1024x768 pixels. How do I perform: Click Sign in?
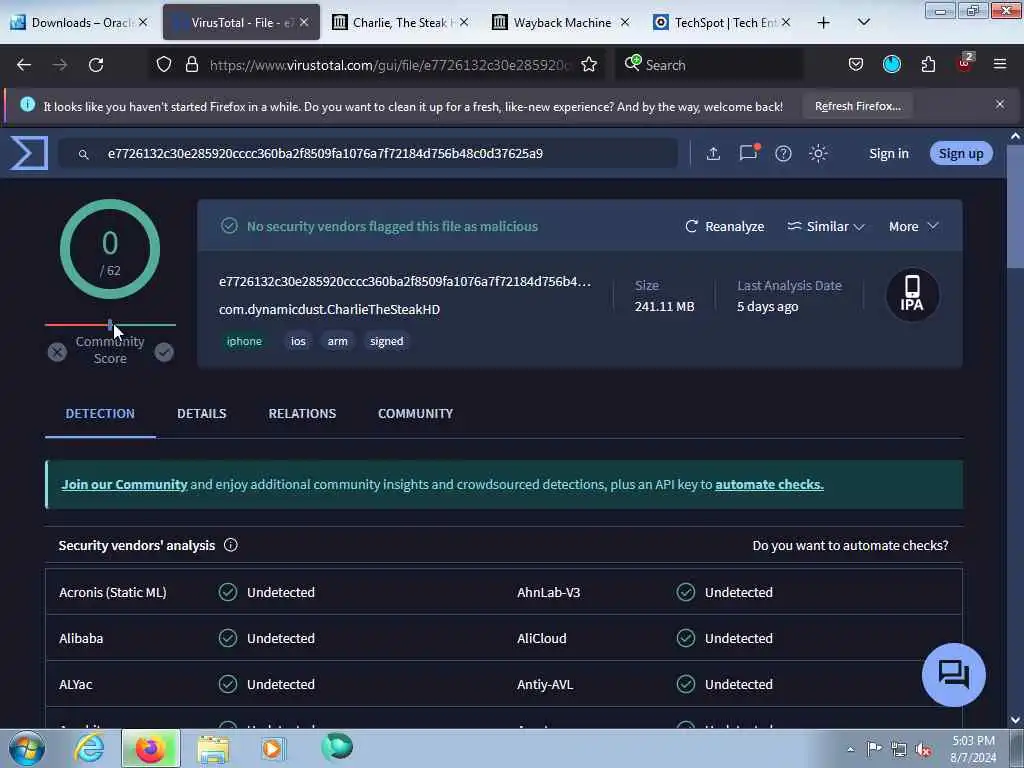click(x=888, y=153)
